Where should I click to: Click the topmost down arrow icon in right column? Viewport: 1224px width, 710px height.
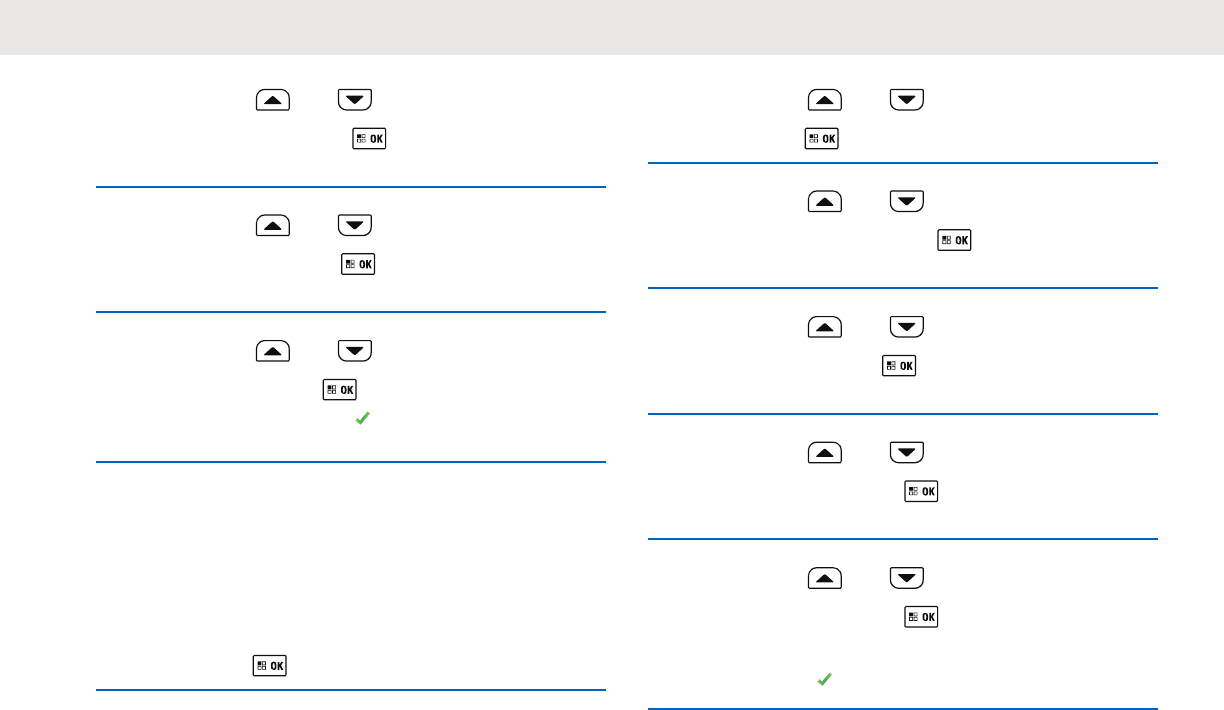point(907,100)
